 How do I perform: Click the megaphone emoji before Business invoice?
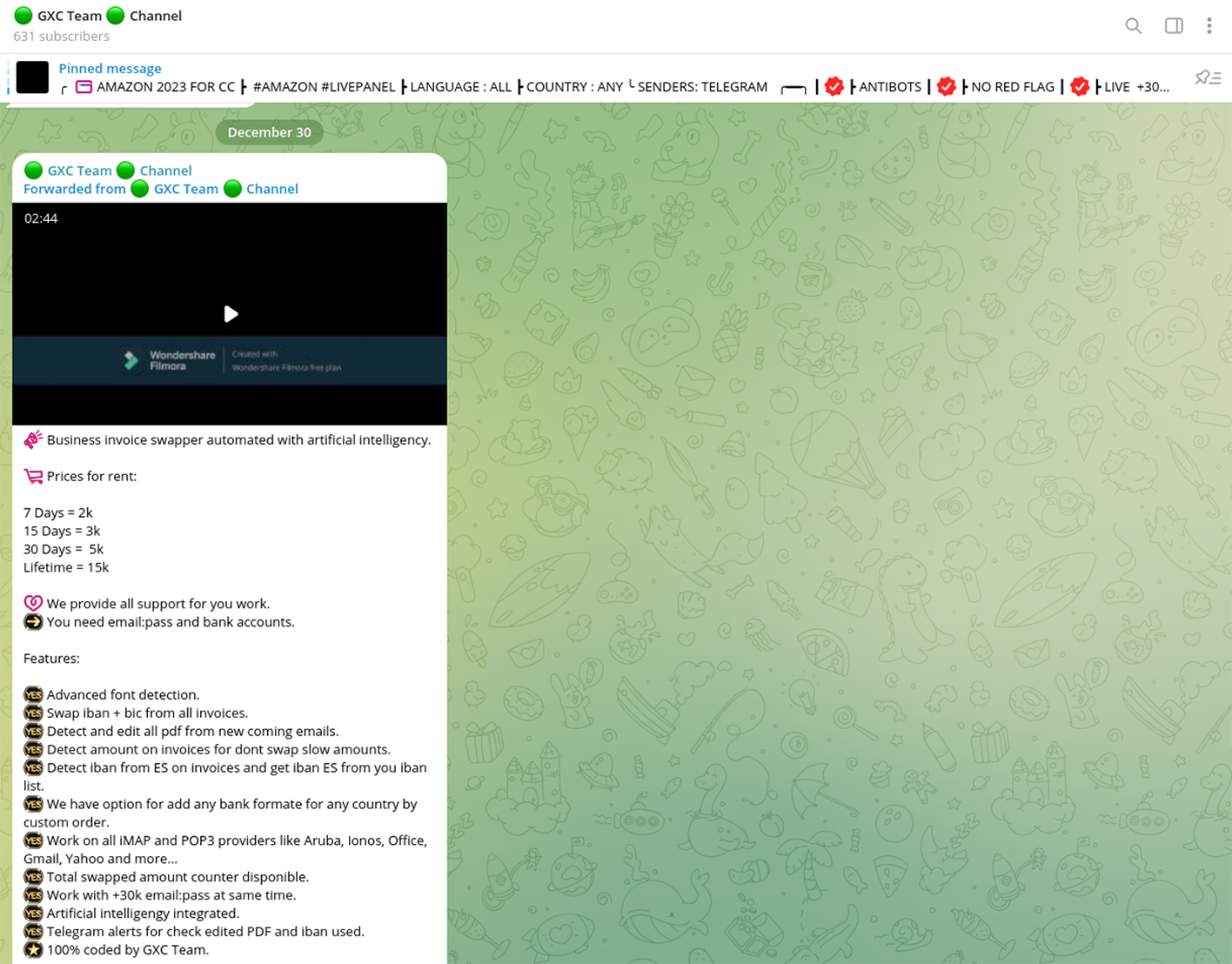click(33, 440)
